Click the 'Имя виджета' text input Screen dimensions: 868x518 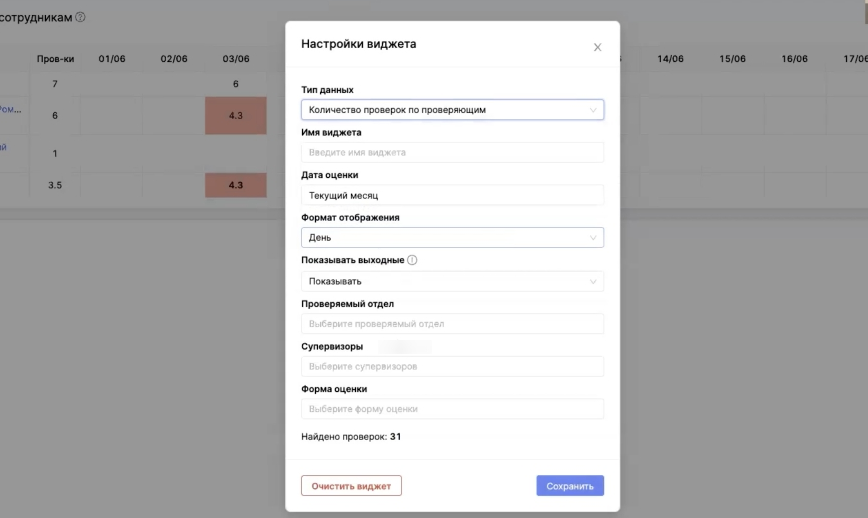point(452,153)
